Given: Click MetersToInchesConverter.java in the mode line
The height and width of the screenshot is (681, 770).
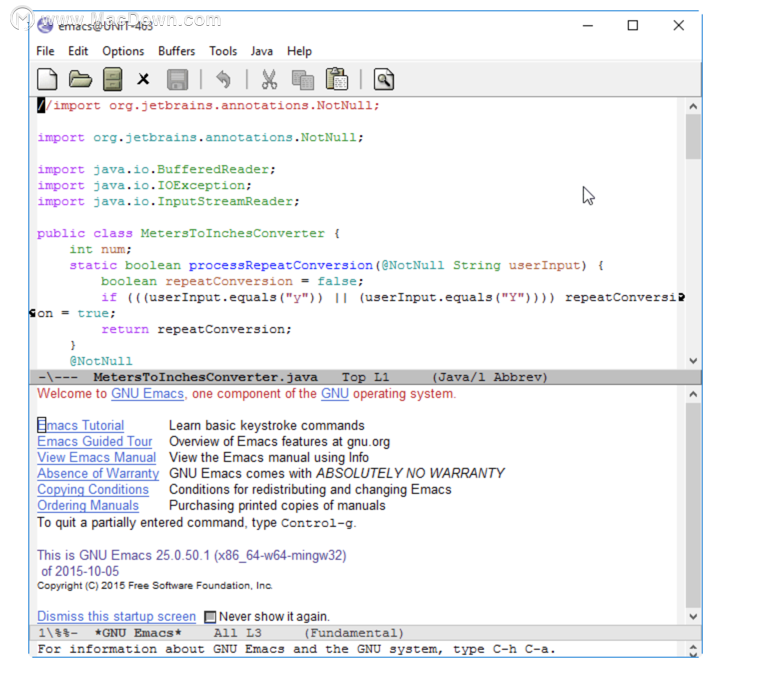Looking at the screenshot, I should 205,377.
